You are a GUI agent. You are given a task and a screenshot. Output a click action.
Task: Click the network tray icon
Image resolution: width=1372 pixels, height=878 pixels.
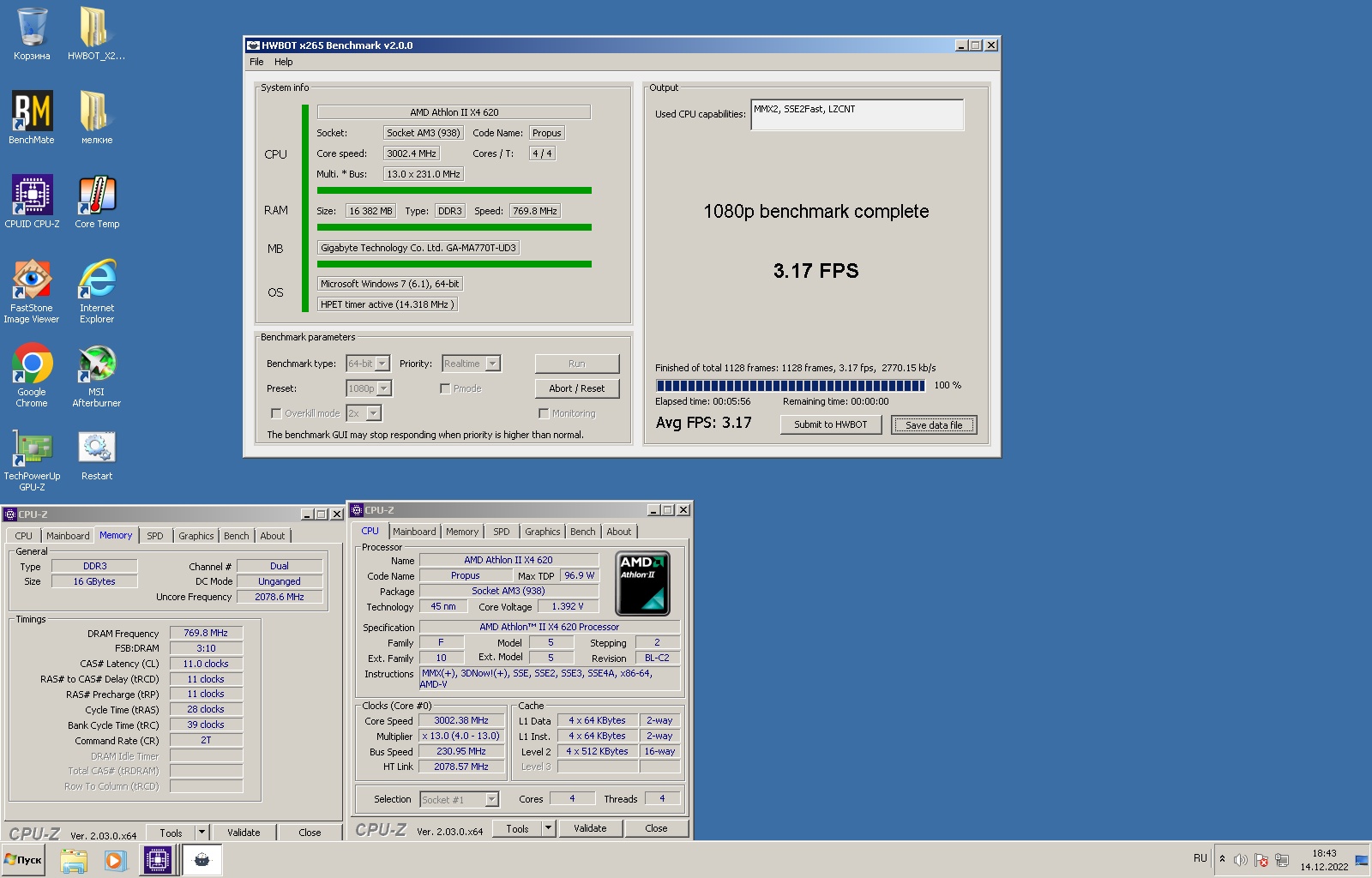pos(1282,860)
